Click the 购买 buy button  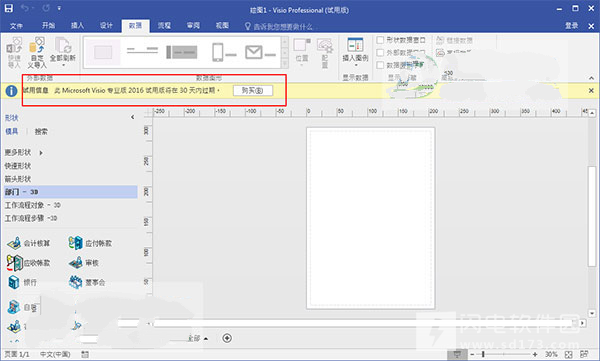(253, 91)
